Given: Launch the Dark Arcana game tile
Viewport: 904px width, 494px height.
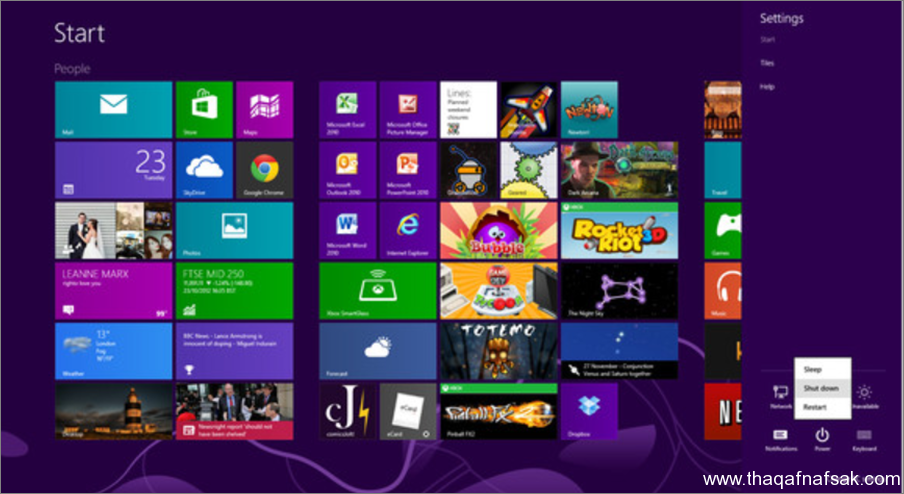Looking at the screenshot, I should [620, 170].
